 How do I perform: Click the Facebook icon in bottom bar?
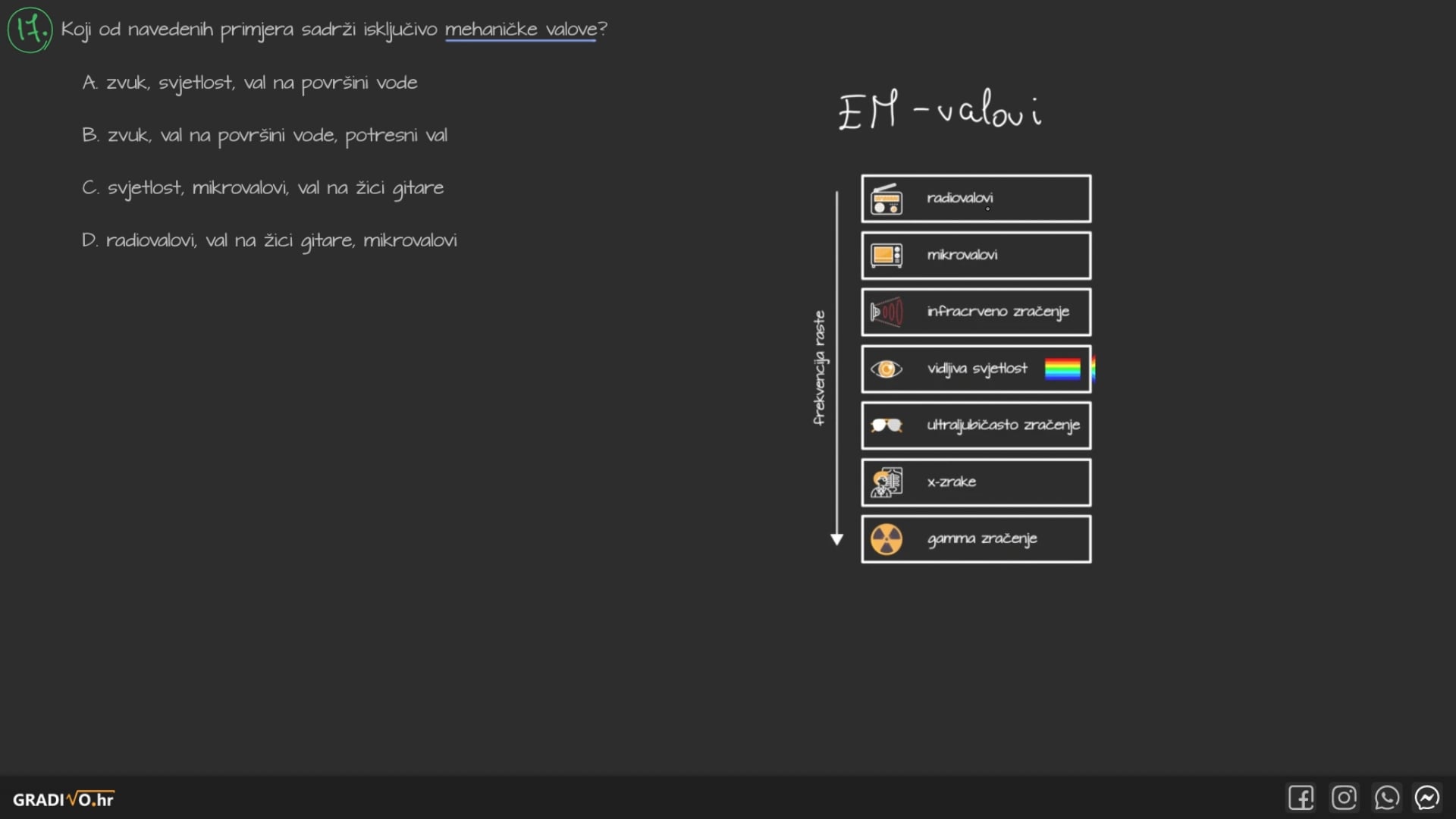[1303, 799]
